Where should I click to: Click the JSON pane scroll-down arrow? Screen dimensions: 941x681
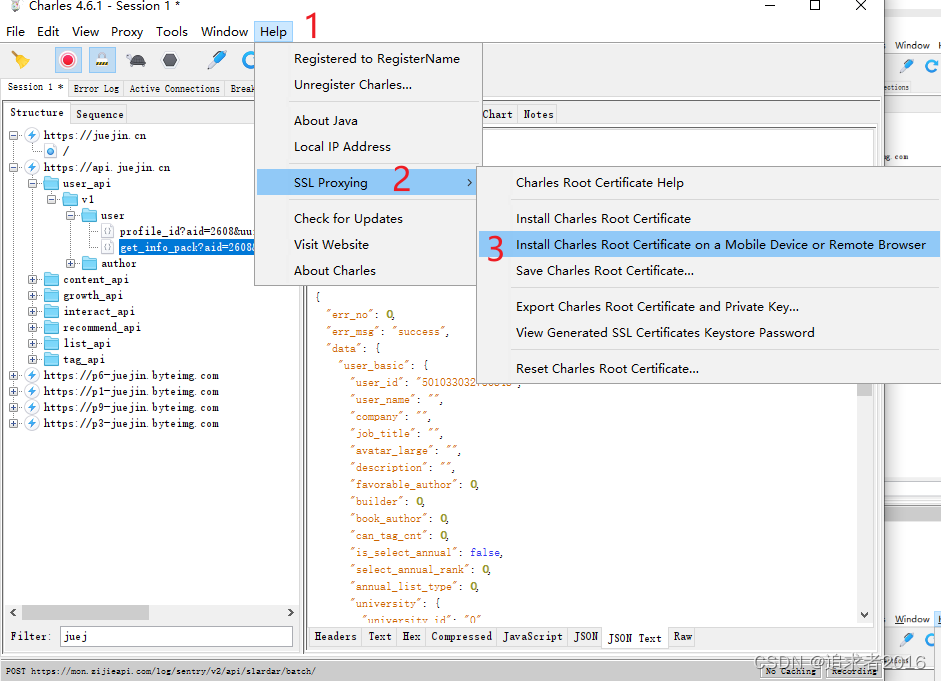click(x=864, y=614)
